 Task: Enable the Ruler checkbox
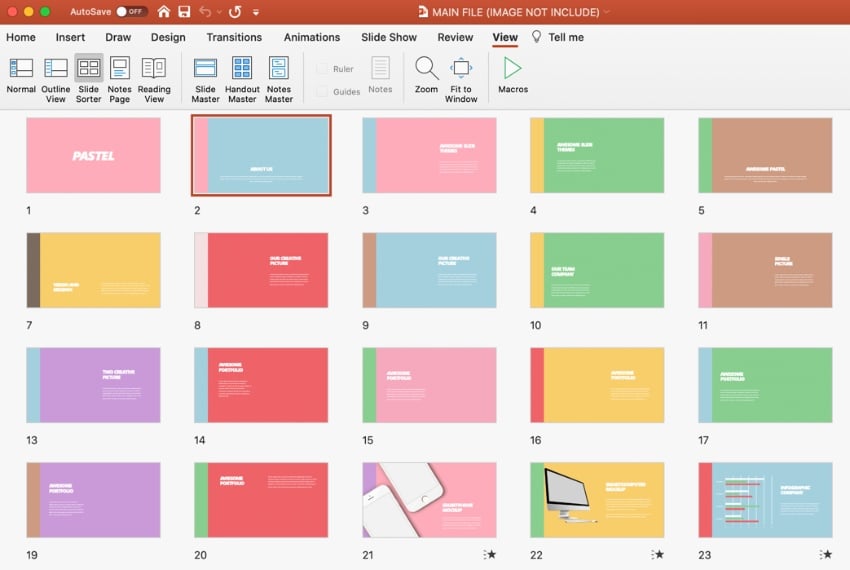tap(322, 69)
